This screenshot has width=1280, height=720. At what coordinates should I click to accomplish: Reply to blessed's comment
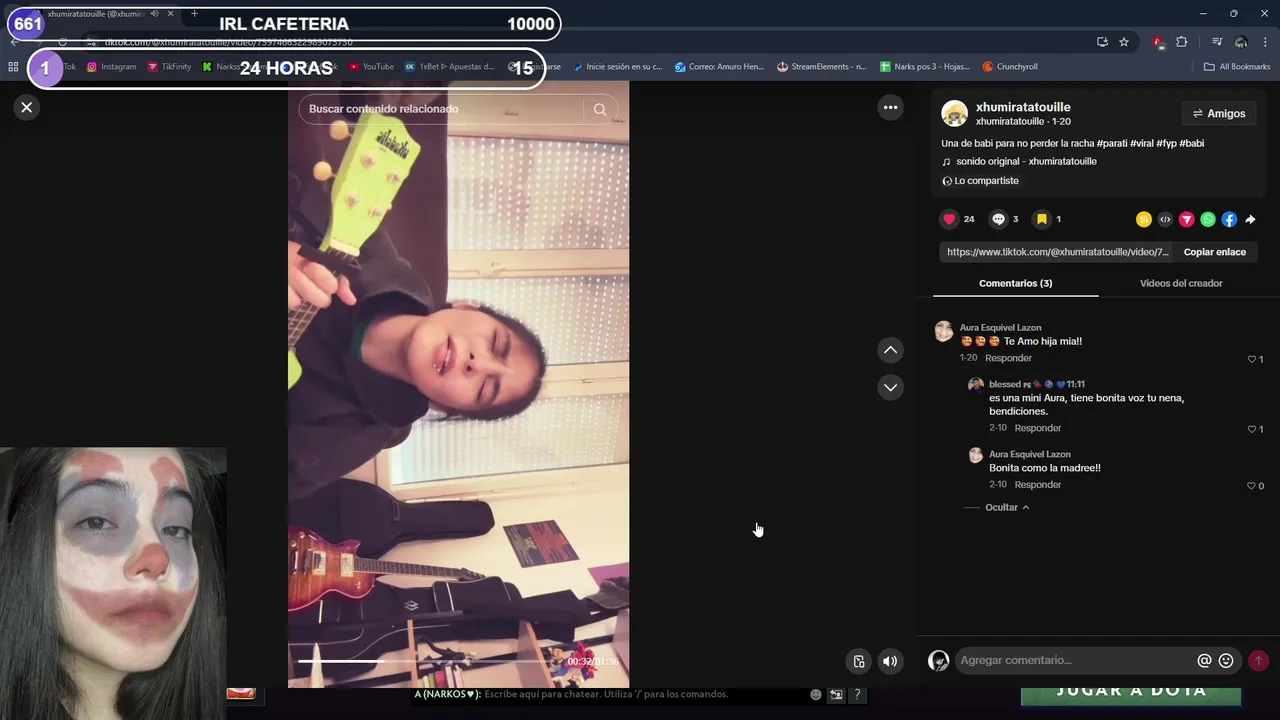pos(1037,428)
